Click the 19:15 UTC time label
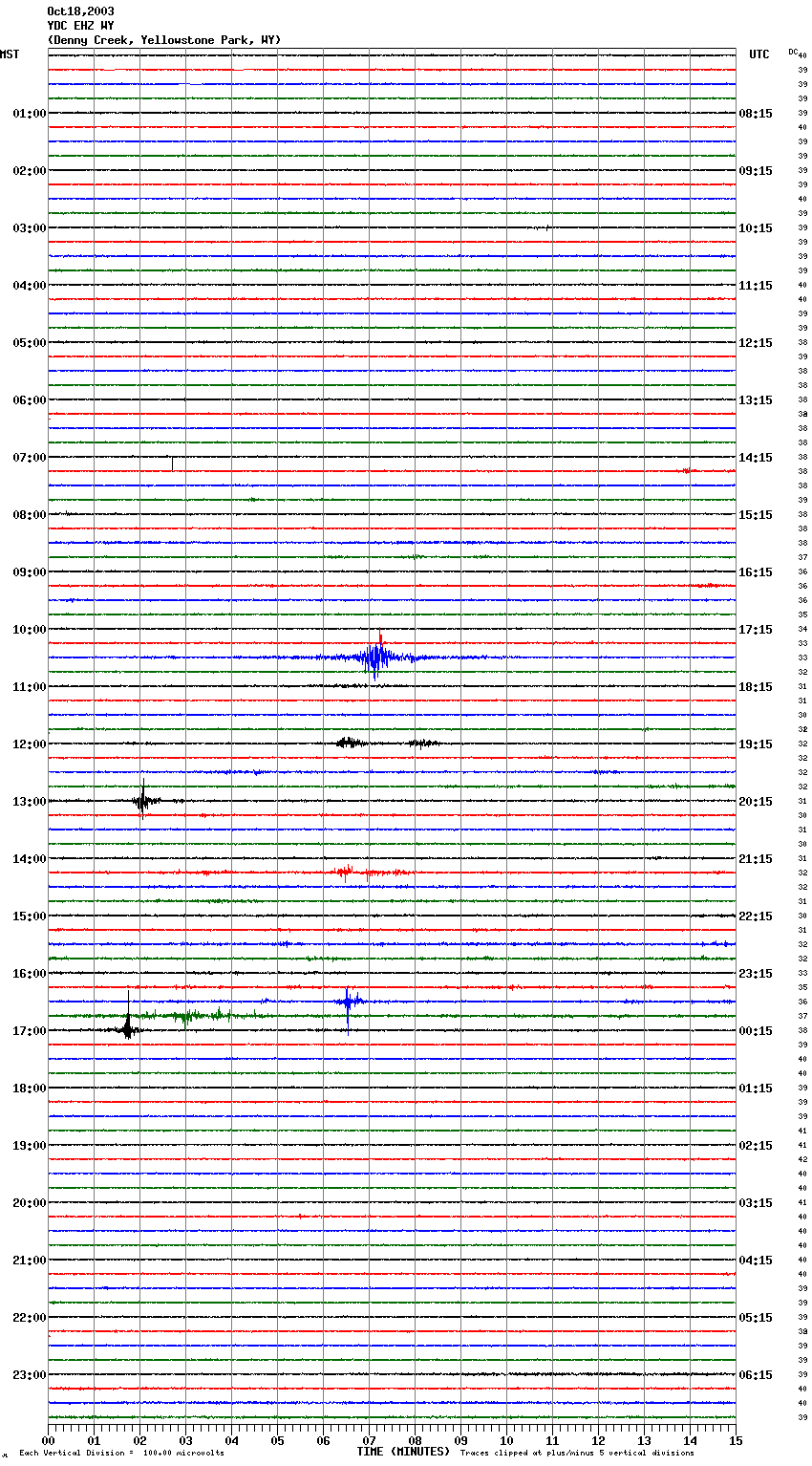Image resolution: width=812 pixels, height=1466 pixels. 756,744
